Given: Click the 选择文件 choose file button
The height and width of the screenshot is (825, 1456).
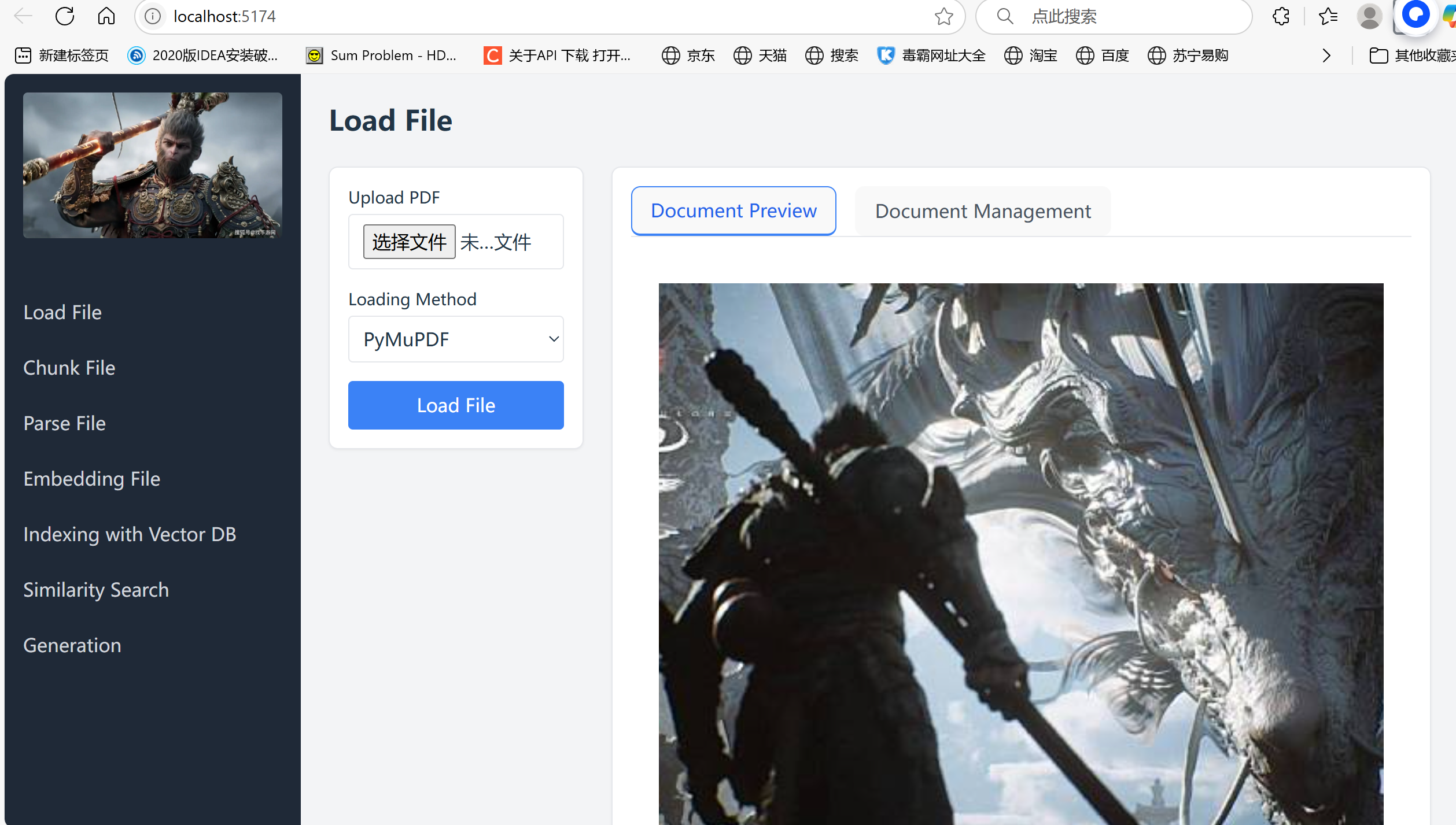Looking at the screenshot, I should pos(409,242).
